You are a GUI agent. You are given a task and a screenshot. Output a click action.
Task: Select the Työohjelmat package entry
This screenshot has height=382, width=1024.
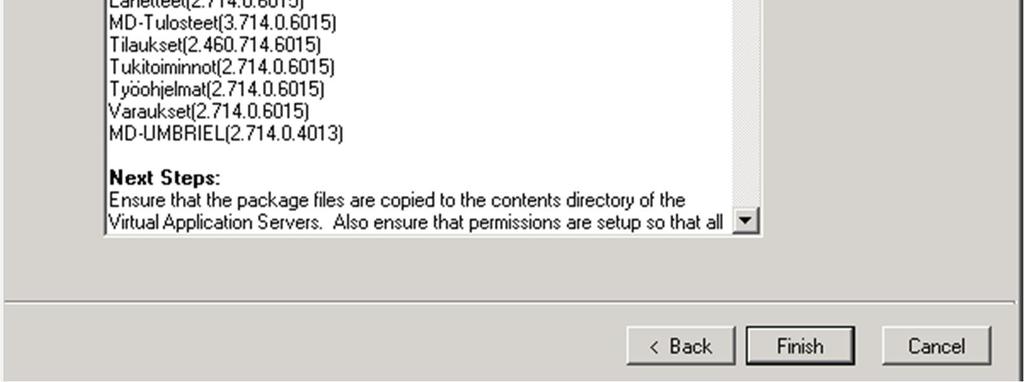click(216, 89)
